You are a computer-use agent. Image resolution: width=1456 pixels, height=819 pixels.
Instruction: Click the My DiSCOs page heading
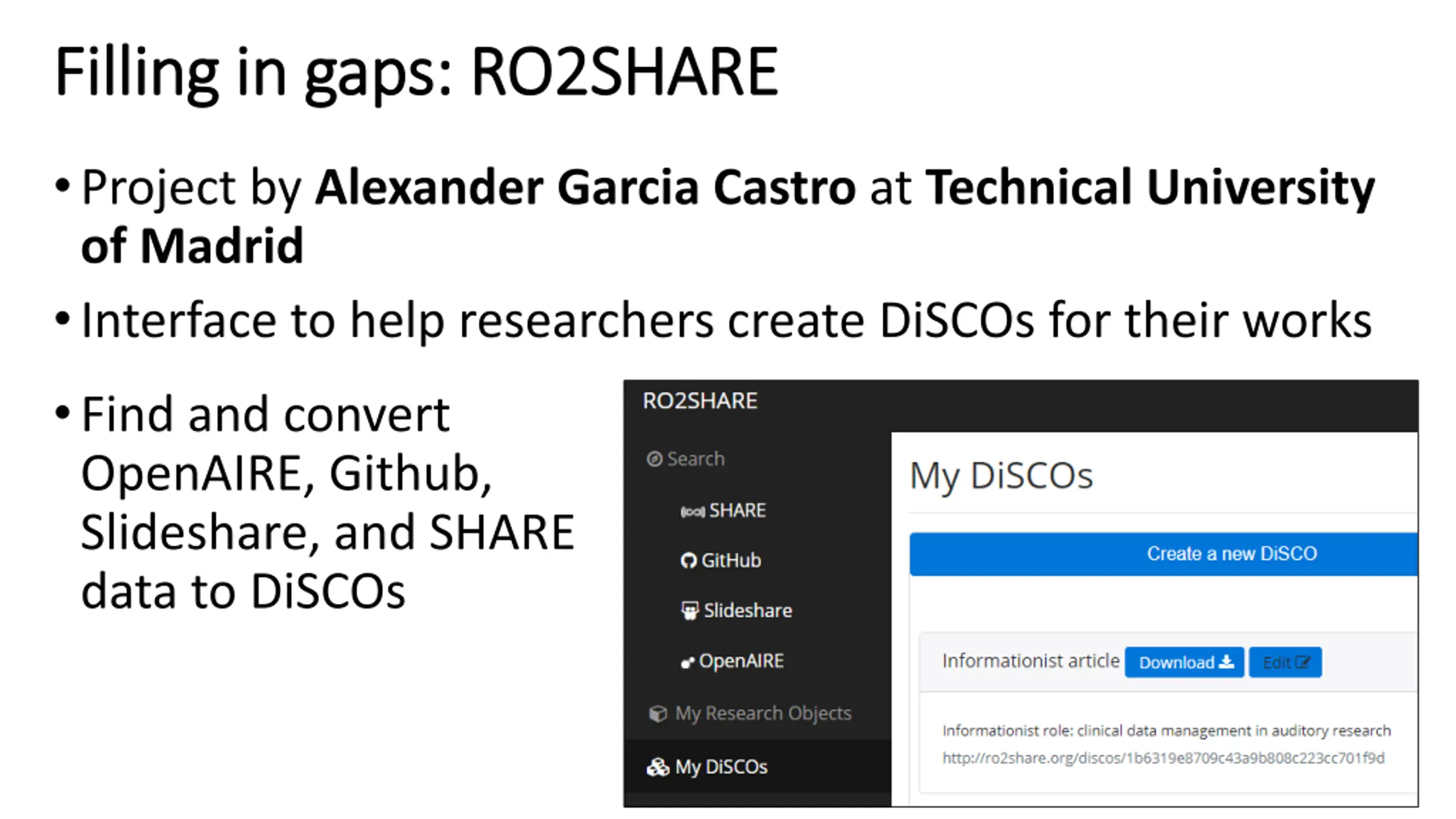tap(1001, 477)
